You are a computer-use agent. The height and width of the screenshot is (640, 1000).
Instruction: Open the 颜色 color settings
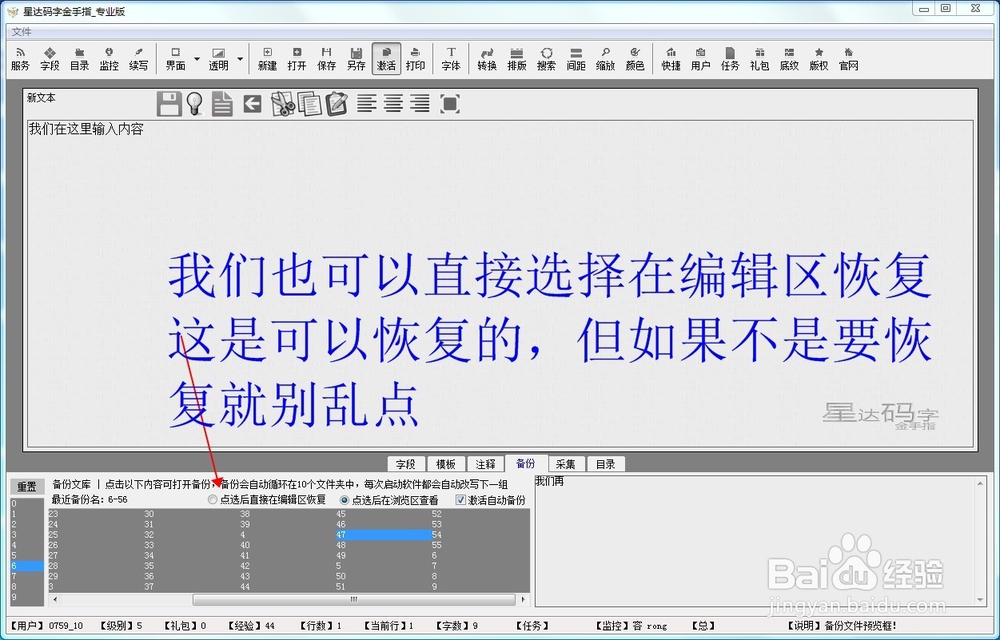coord(635,59)
